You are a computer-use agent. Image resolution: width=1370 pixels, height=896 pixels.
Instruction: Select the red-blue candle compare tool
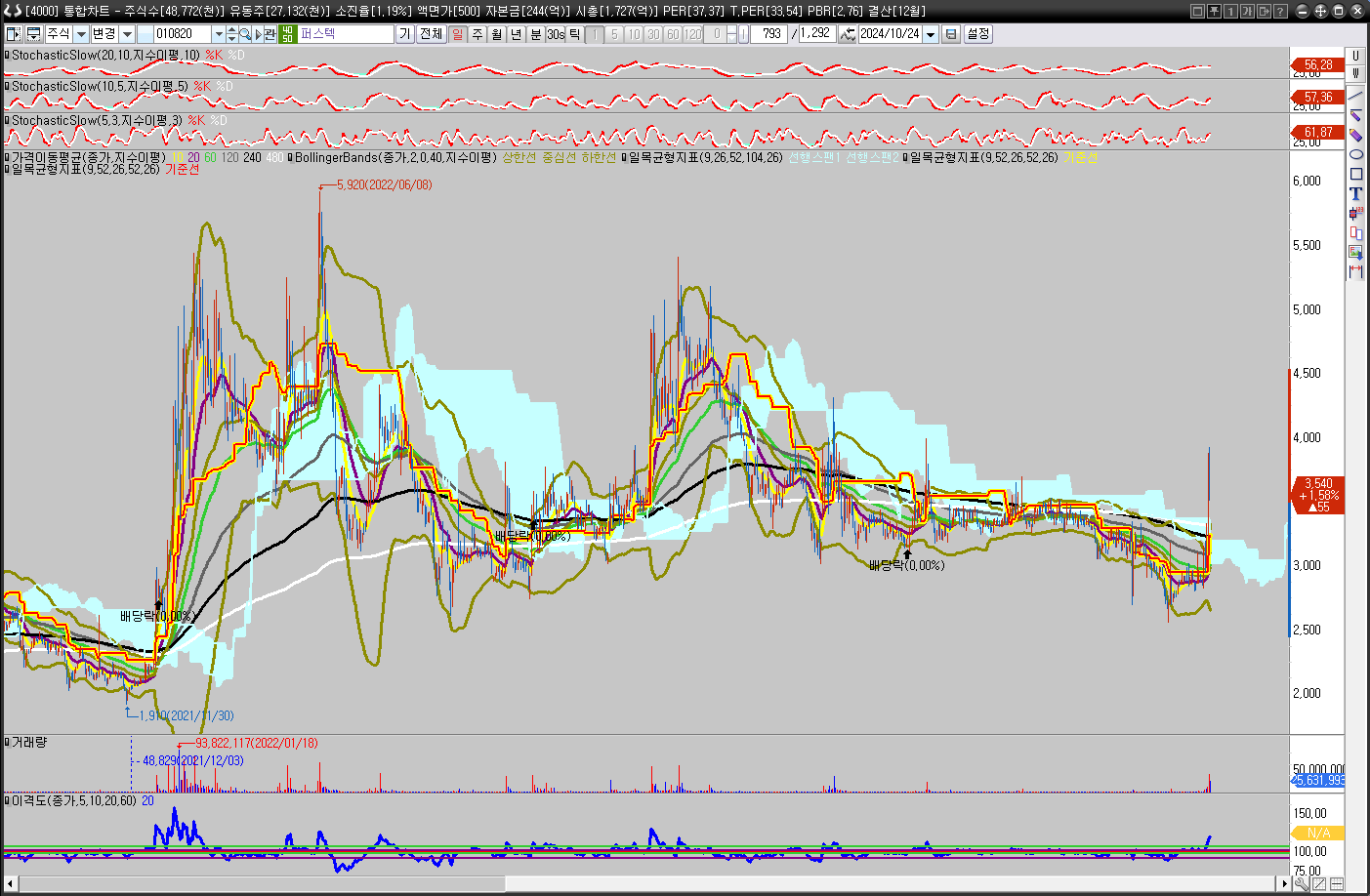1355,232
